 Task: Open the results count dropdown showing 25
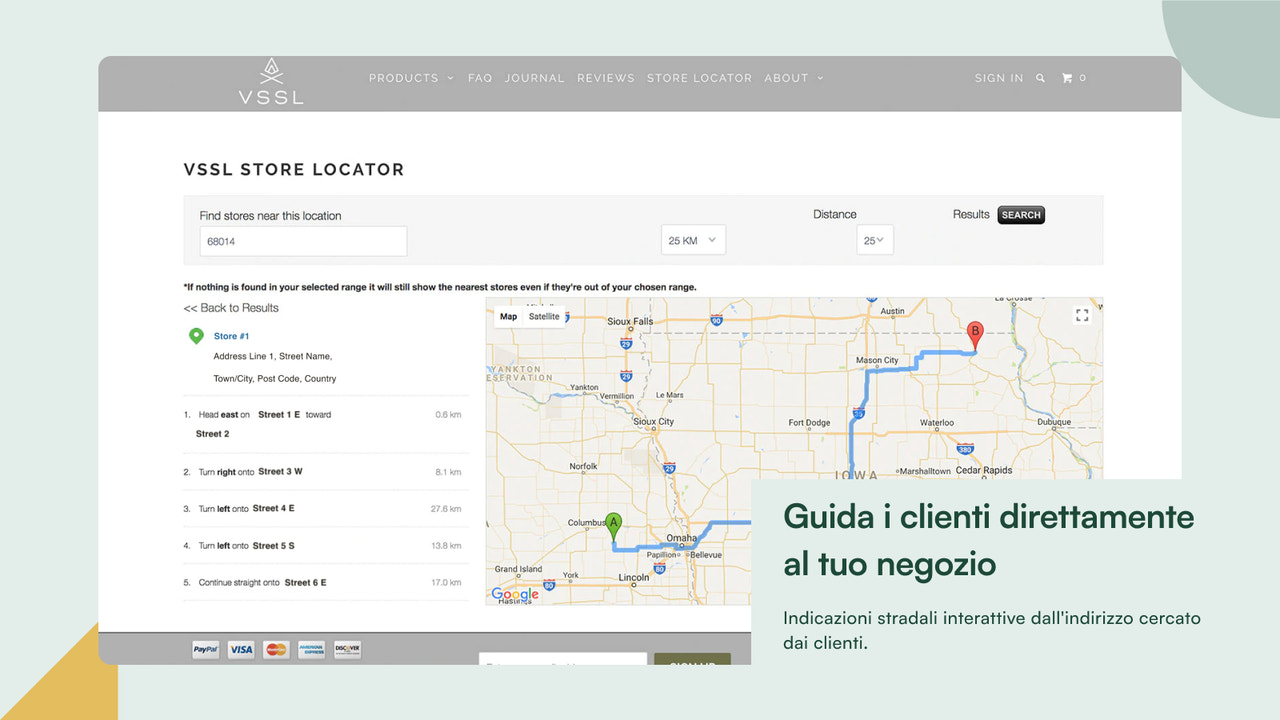pos(875,240)
